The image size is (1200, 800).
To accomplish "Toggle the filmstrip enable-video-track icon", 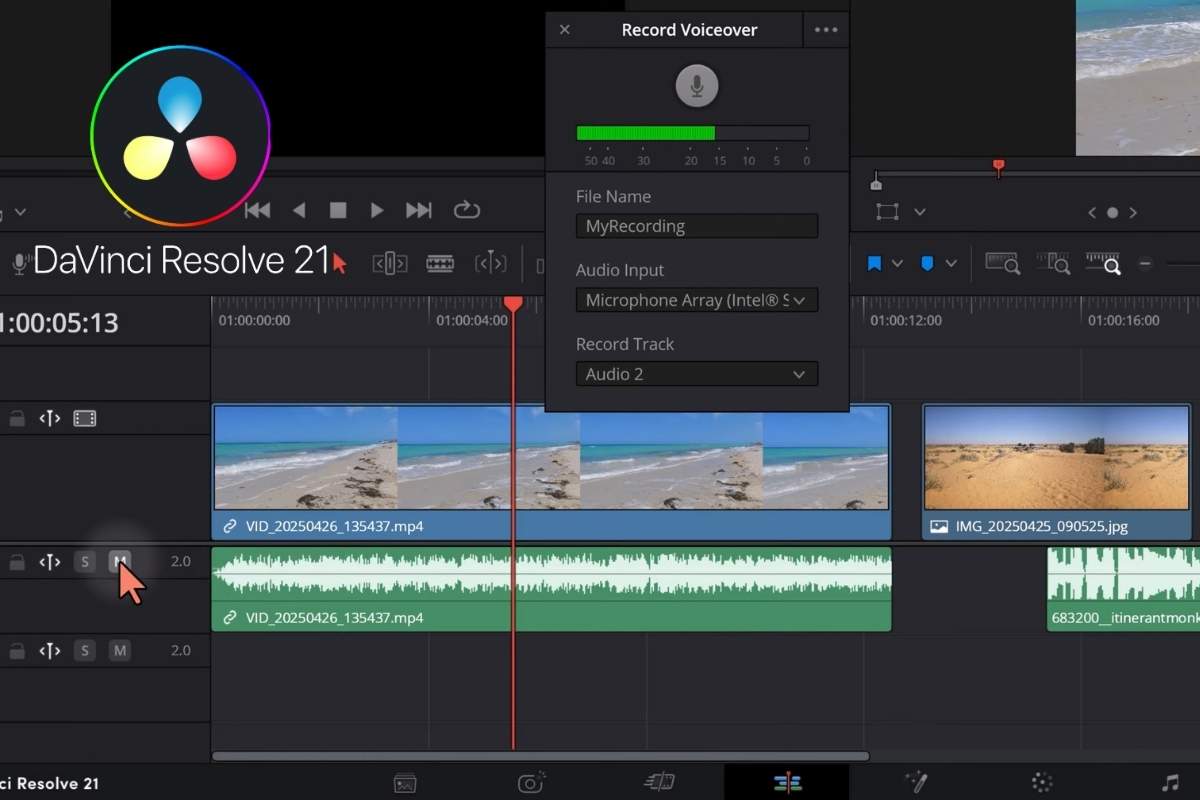I will tap(85, 419).
